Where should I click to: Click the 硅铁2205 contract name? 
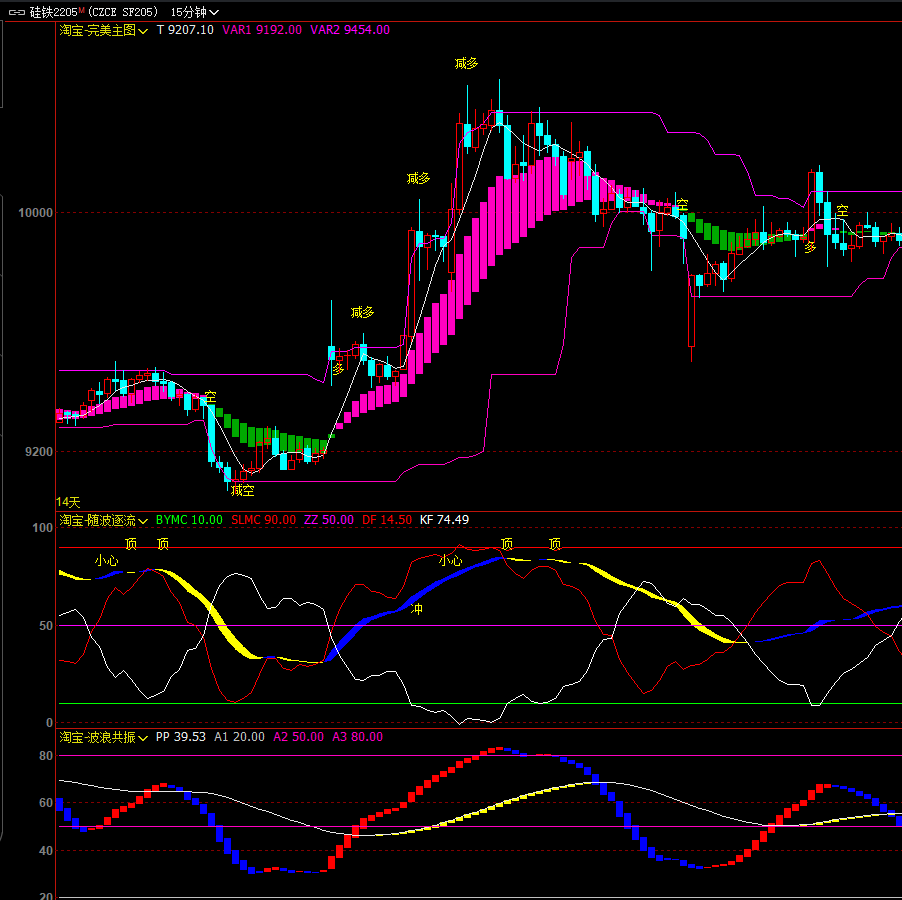pyautogui.click(x=53, y=12)
